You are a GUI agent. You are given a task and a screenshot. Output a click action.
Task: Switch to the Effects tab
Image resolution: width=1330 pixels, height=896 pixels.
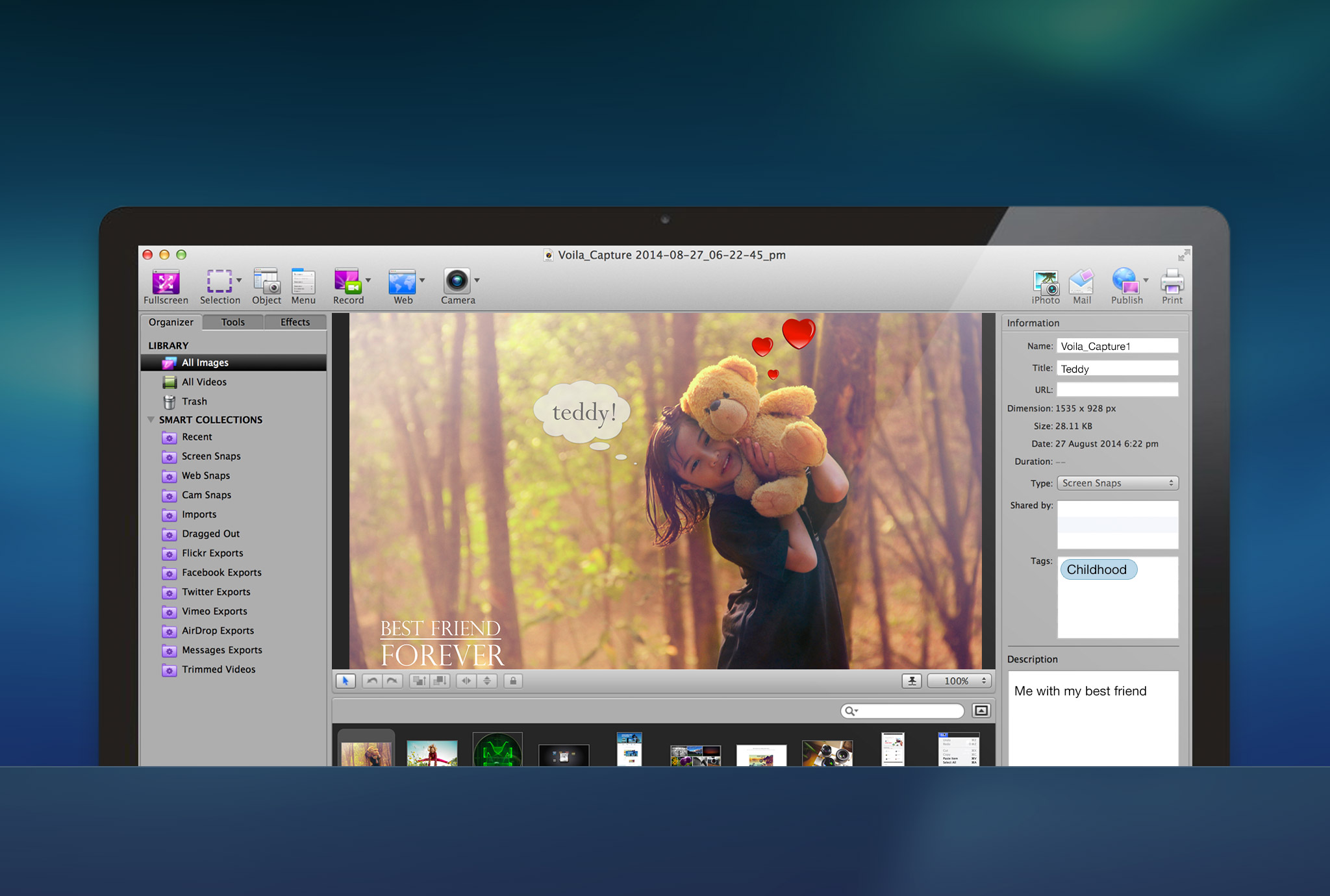pyautogui.click(x=294, y=322)
